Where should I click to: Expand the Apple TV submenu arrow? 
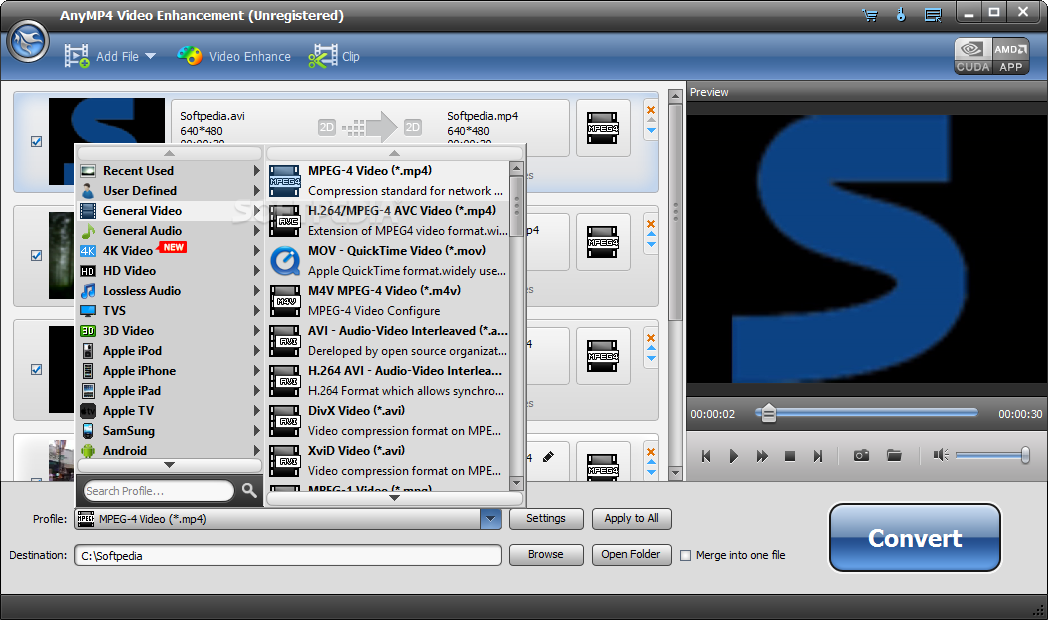[x=257, y=411]
